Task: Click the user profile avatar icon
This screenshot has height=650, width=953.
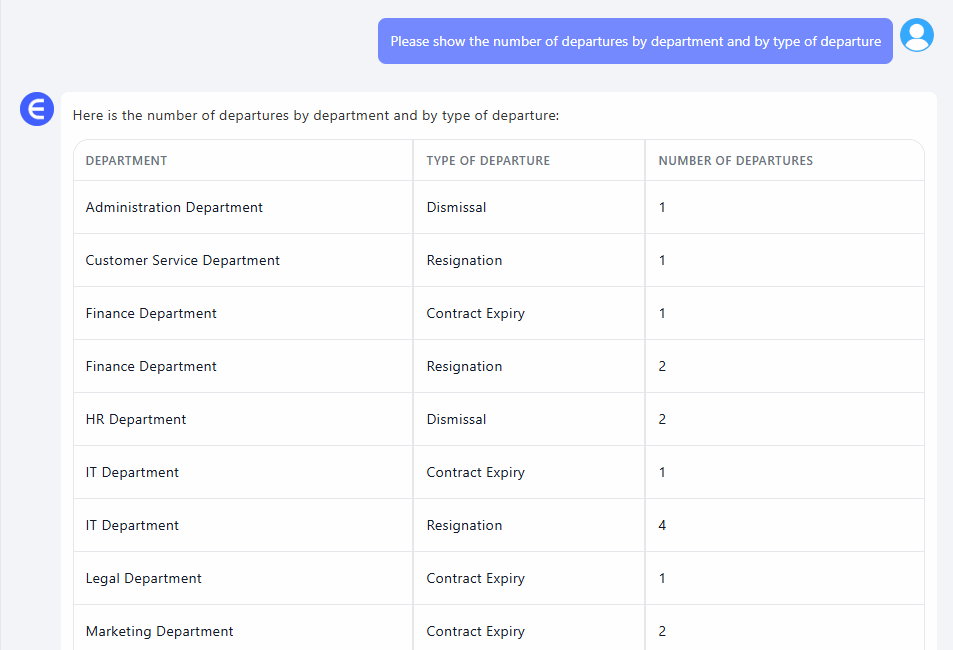Action: [916, 36]
